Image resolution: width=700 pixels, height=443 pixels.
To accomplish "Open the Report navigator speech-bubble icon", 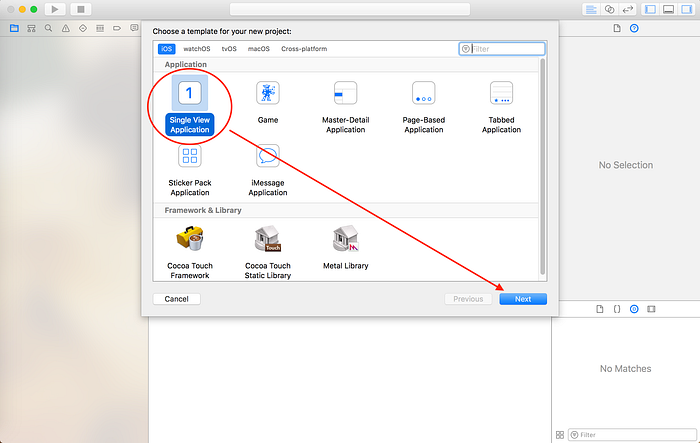I will [134, 28].
